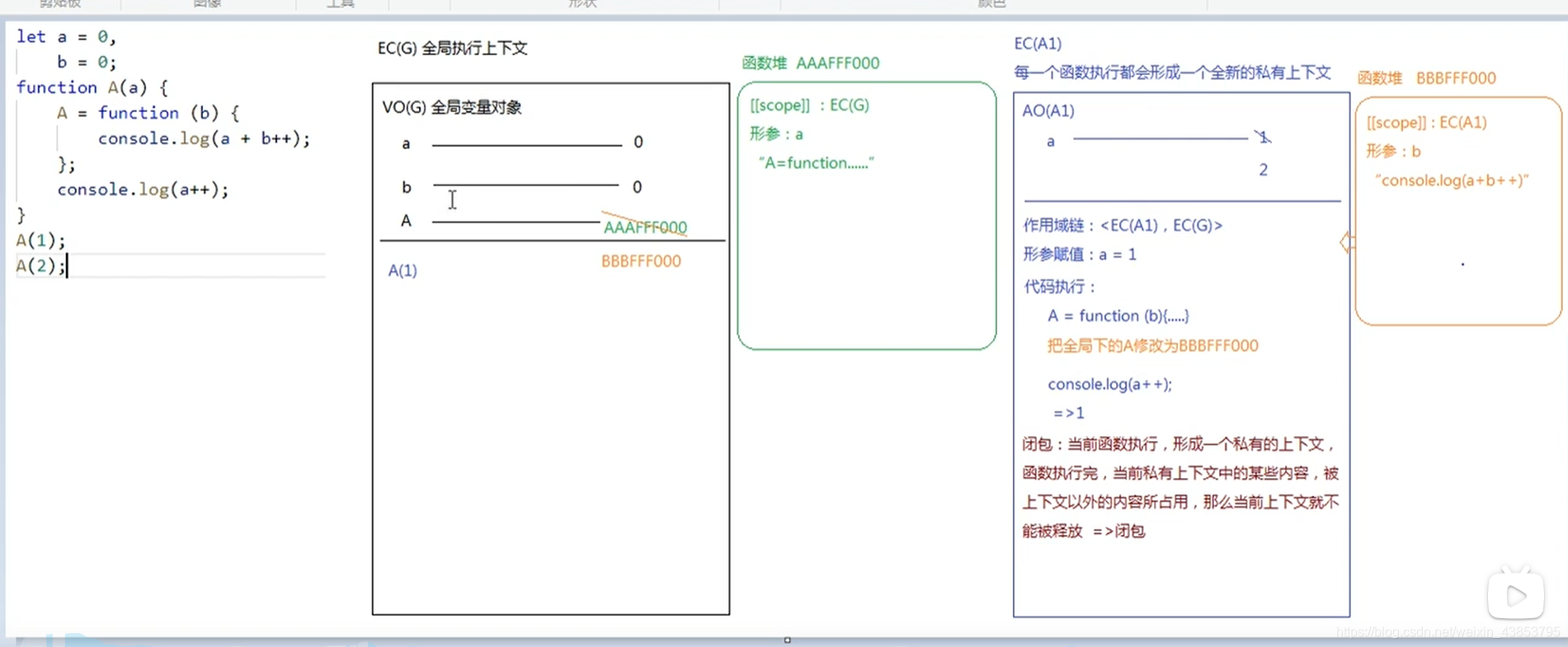Screen dimensions: 1568x647
Task: Click "A = function (b){.....}" in EC(A1)
Action: pos(1118,316)
